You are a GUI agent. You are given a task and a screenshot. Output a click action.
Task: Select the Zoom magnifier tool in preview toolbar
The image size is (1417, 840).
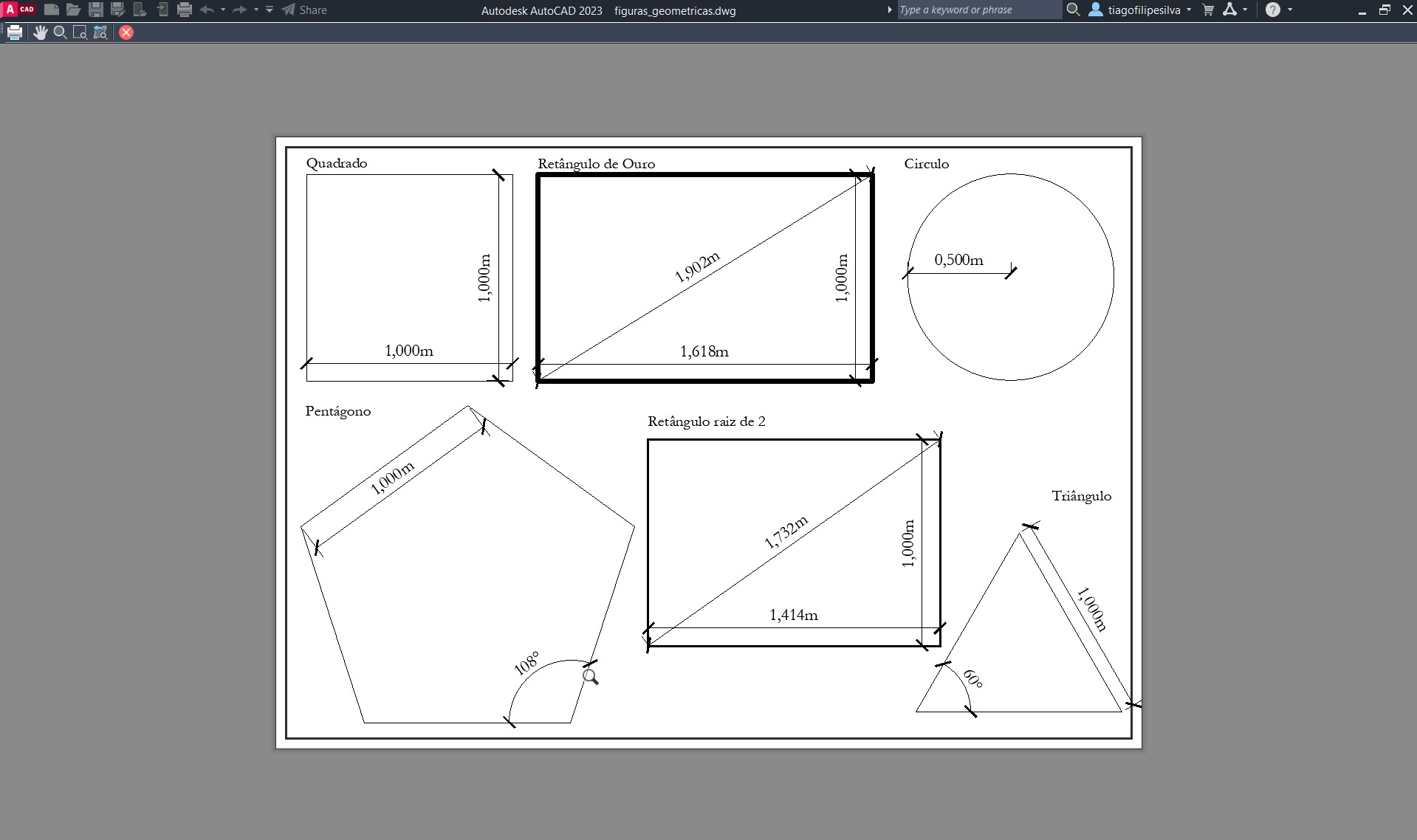pyautogui.click(x=61, y=32)
